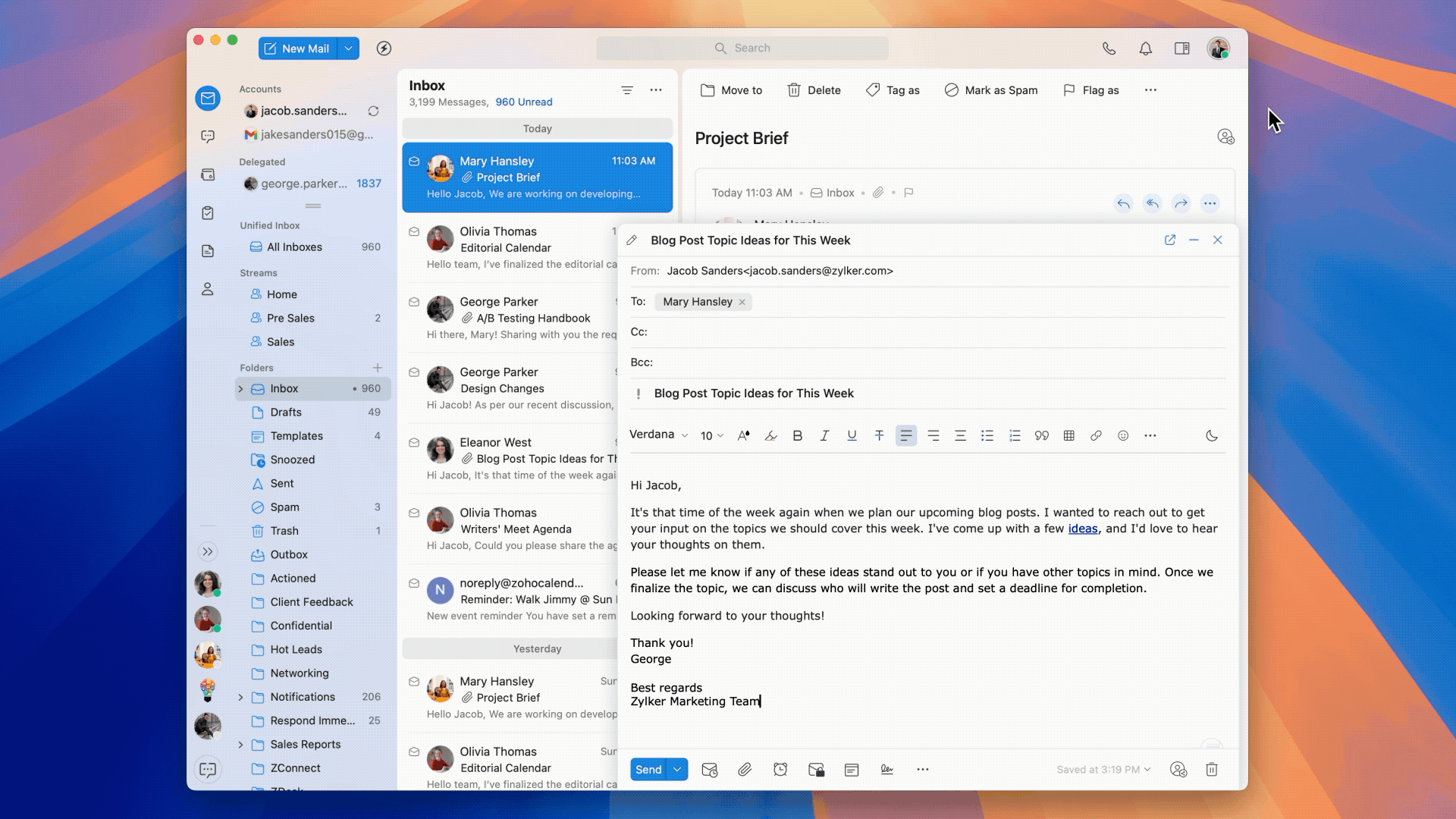Expand the Send button dropdown arrow
The image size is (1456, 819).
coord(677,770)
